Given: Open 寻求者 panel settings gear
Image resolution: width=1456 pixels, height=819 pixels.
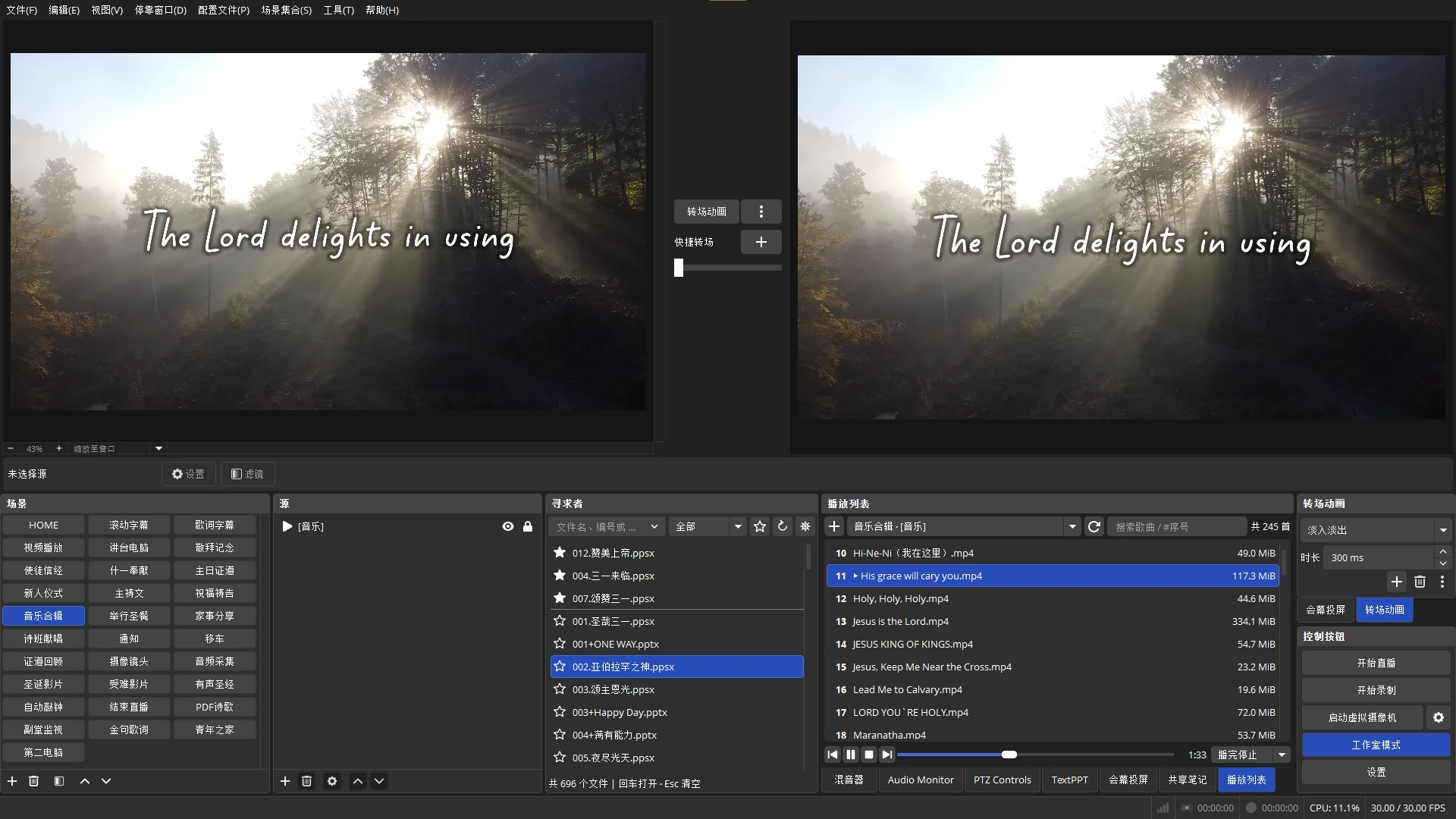Looking at the screenshot, I should 805,526.
